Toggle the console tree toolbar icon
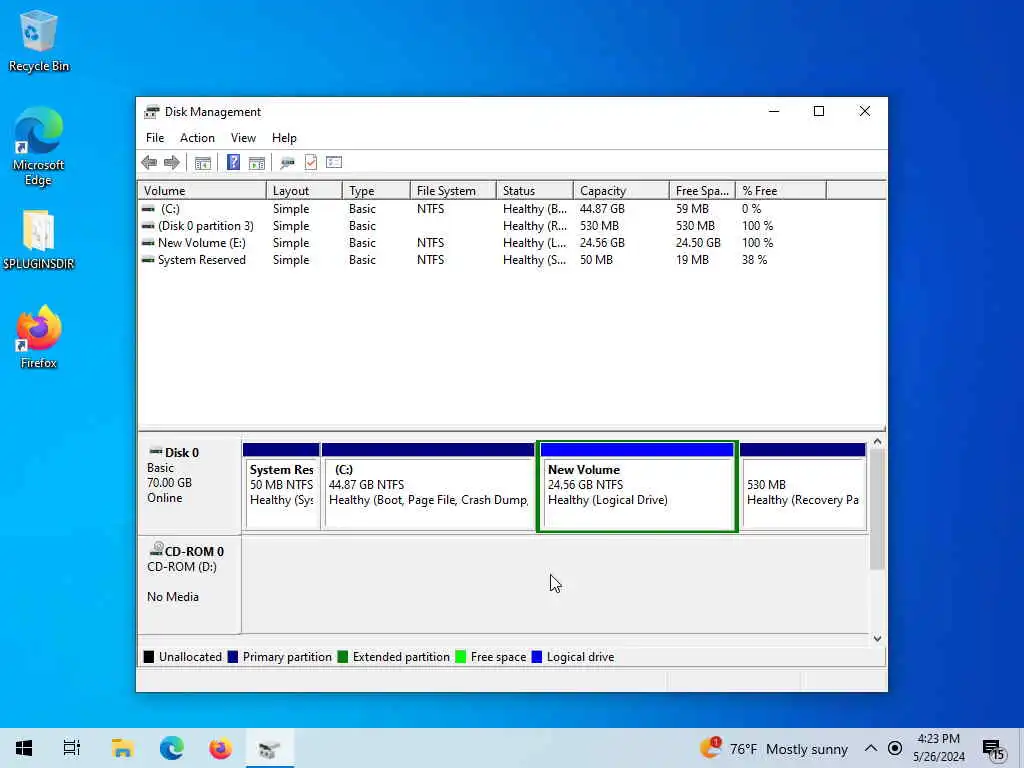The width and height of the screenshot is (1024, 768). pos(202,163)
